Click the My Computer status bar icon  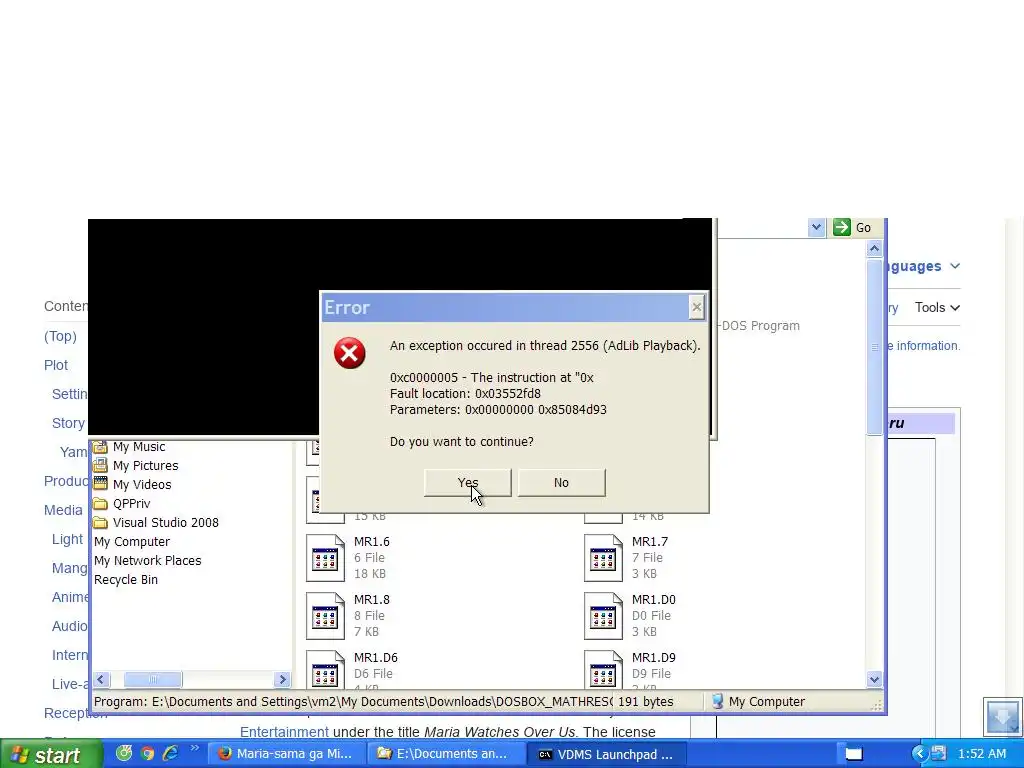click(718, 701)
